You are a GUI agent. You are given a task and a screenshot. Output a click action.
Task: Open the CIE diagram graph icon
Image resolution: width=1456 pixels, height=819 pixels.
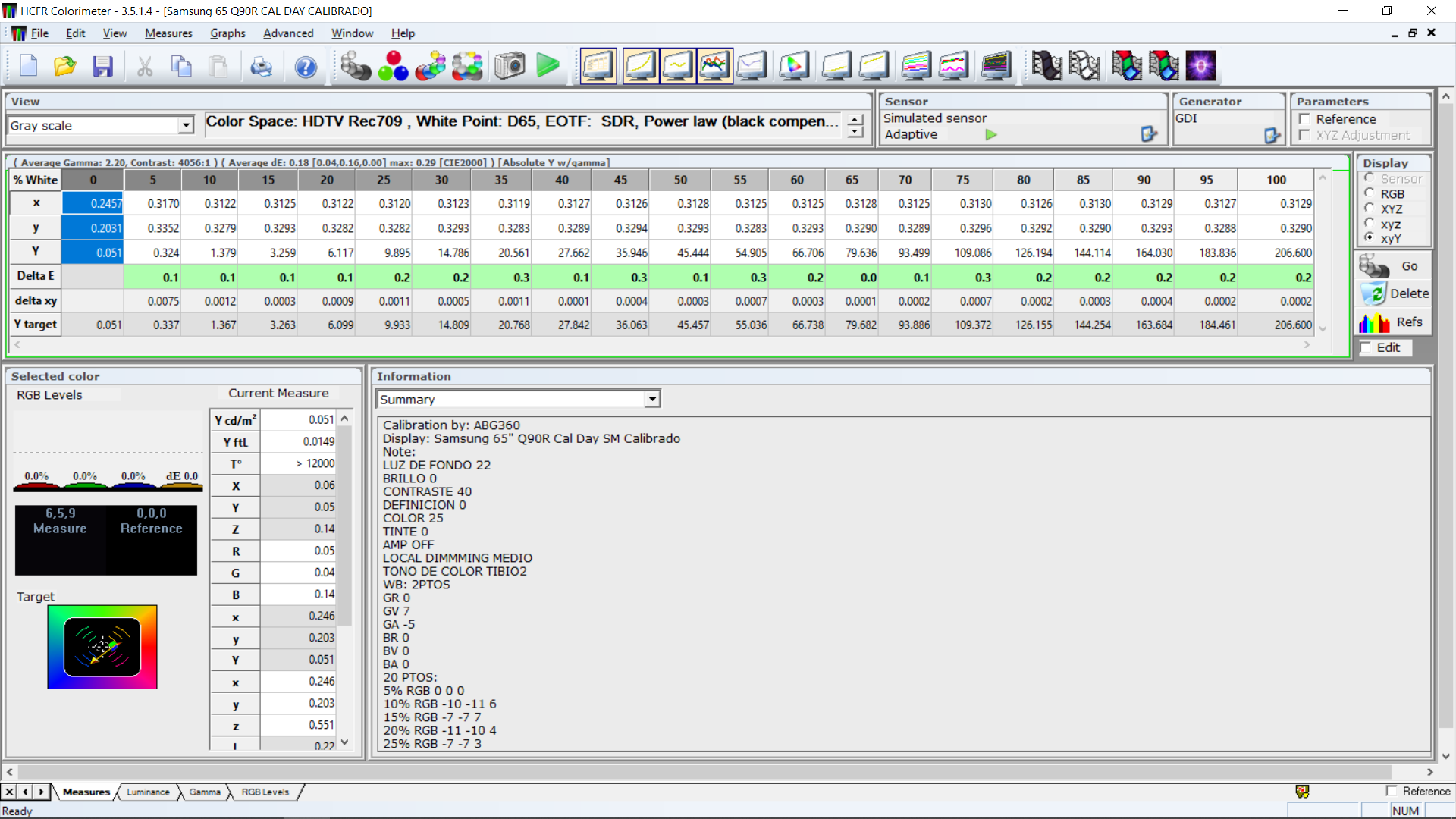[x=794, y=67]
